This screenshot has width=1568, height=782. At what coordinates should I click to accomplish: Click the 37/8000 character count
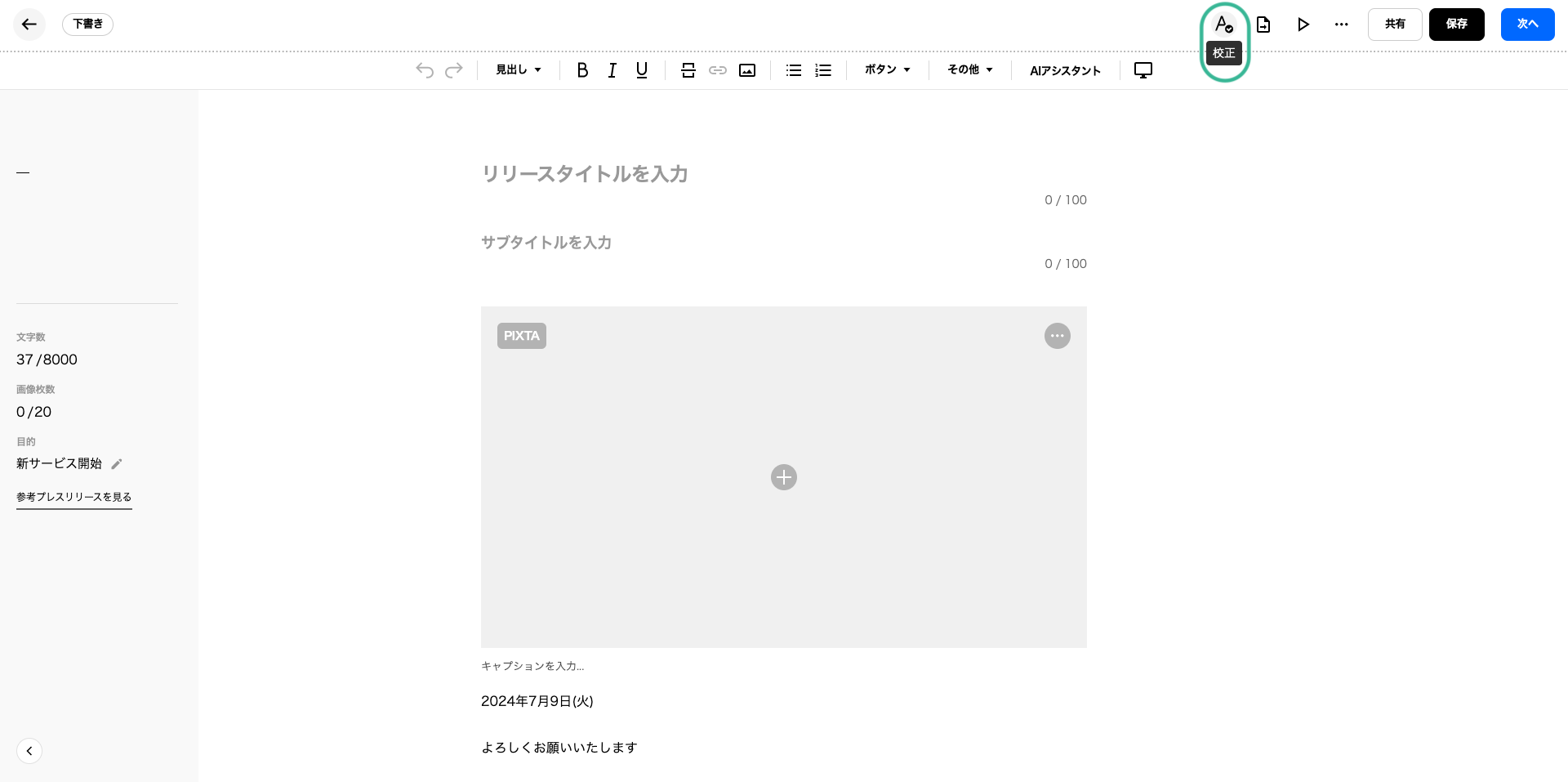point(47,360)
